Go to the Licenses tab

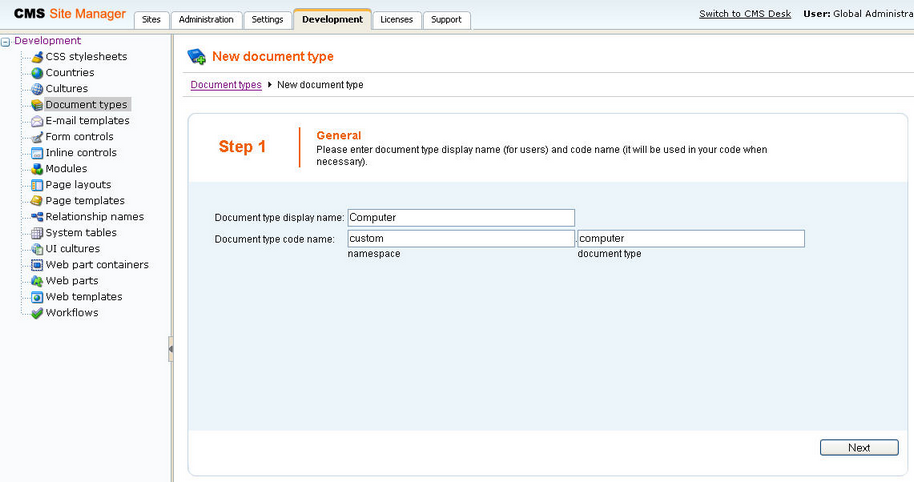(396, 20)
